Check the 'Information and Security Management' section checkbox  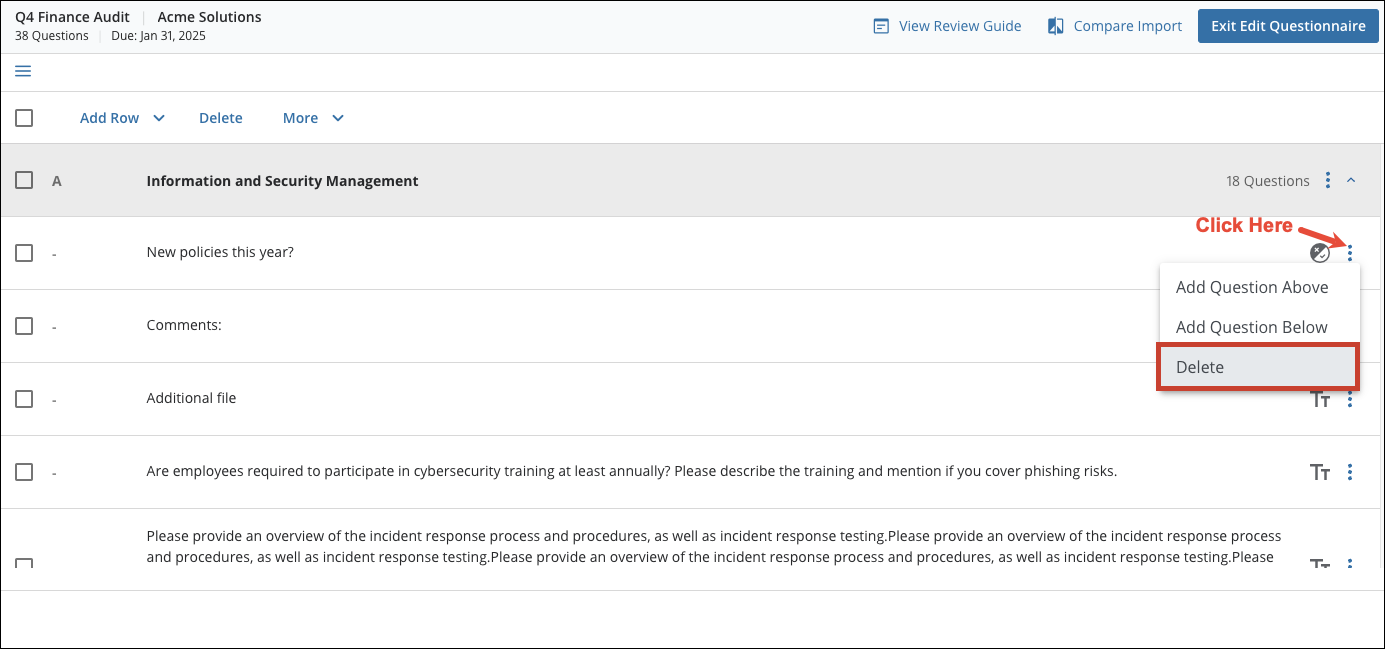point(24,180)
